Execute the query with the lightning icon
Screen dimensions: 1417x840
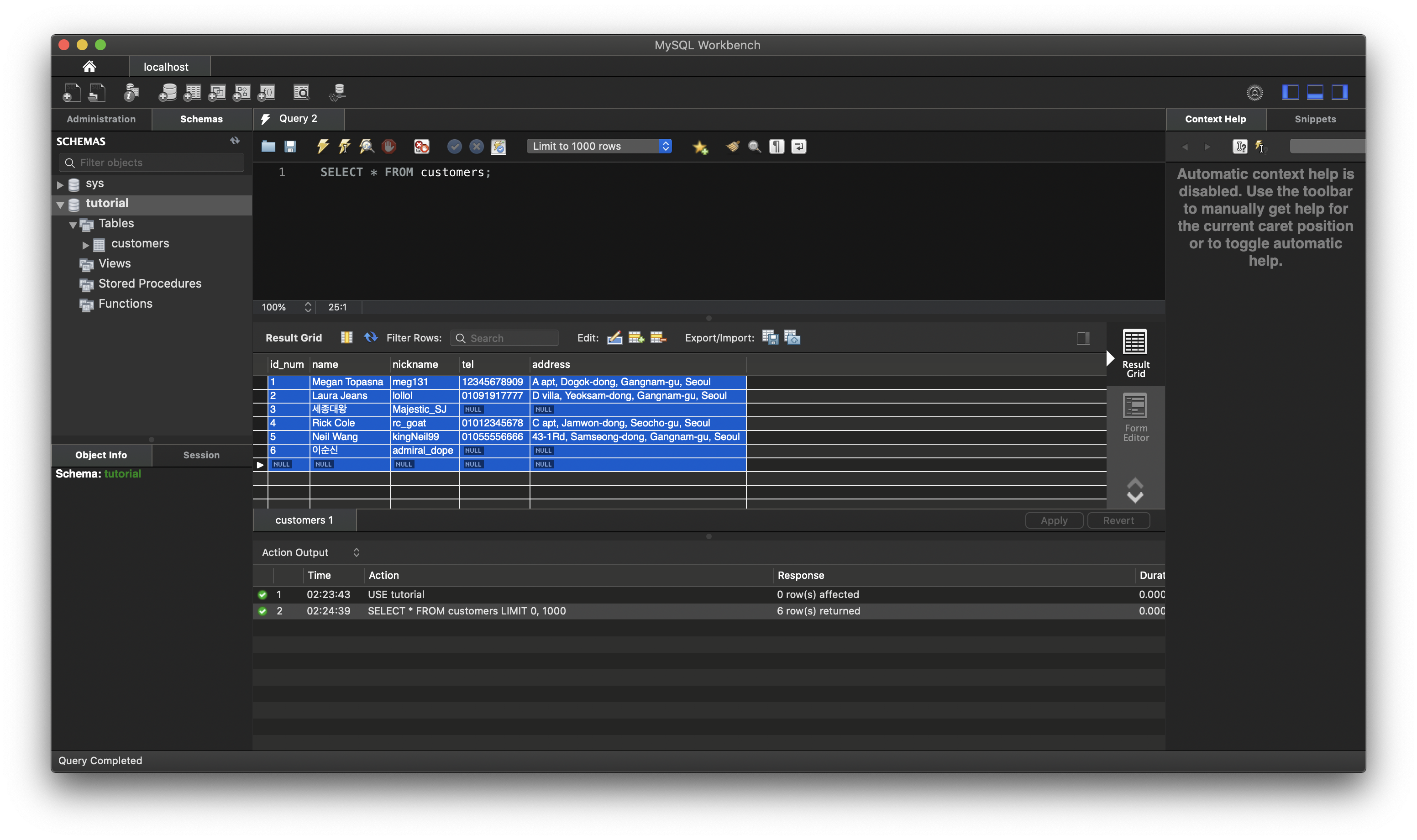pyautogui.click(x=323, y=147)
